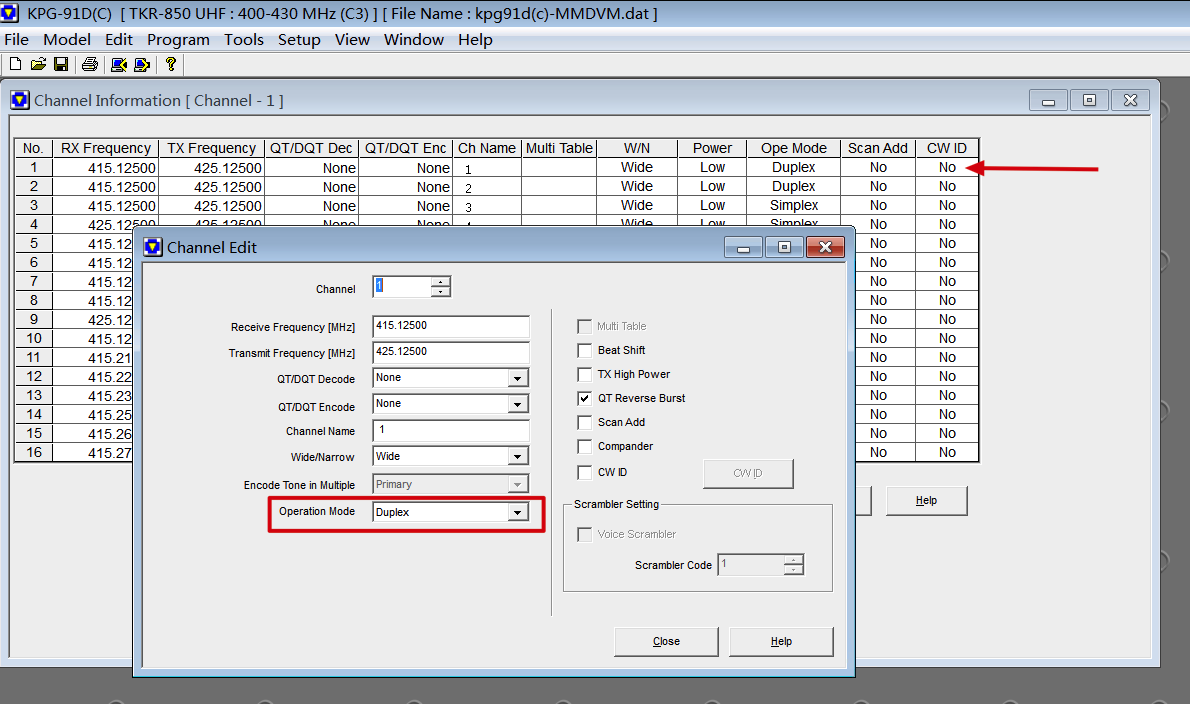The width and height of the screenshot is (1190, 704).
Task: Increase the Scrambler Code value
Action: click(794, 560)
